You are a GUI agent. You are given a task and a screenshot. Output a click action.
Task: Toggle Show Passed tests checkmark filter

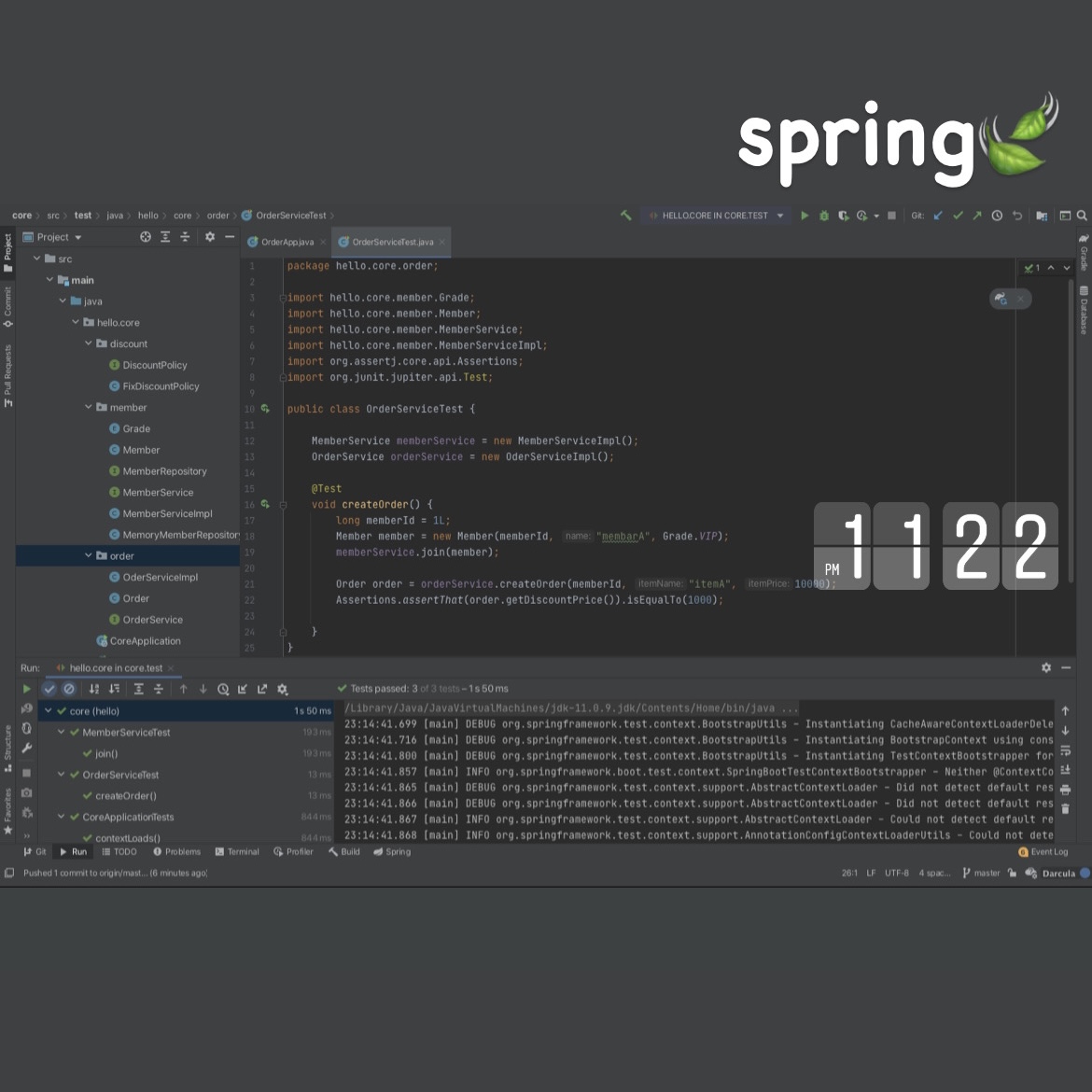pyautogui.click(x=49, y=689)
